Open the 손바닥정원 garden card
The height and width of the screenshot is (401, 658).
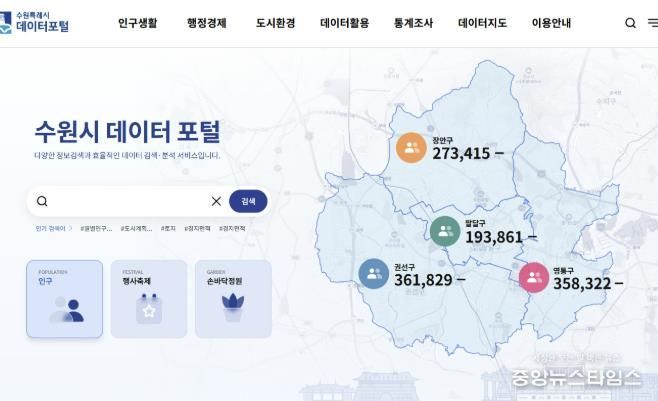(233, 299)
